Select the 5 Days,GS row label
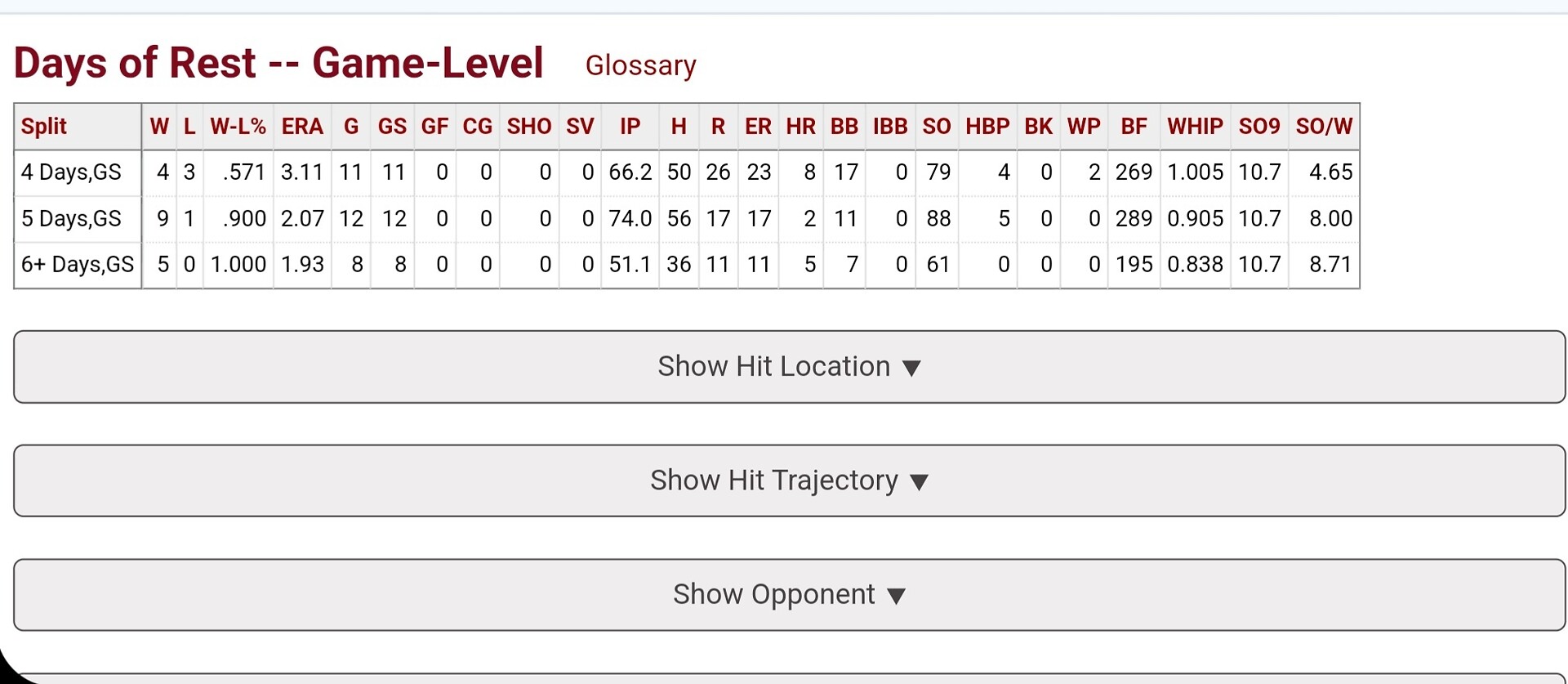 point(71,218)
